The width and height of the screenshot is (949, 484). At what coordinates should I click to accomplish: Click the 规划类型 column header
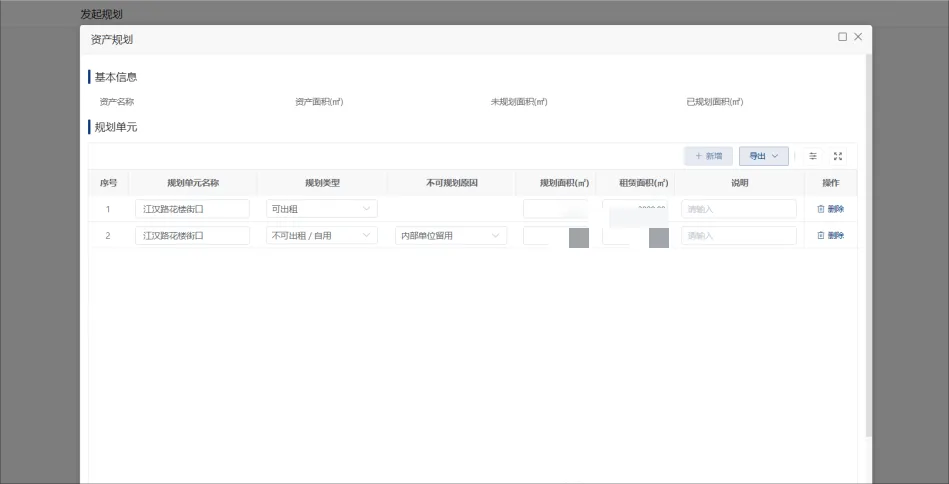coord(322,183)
